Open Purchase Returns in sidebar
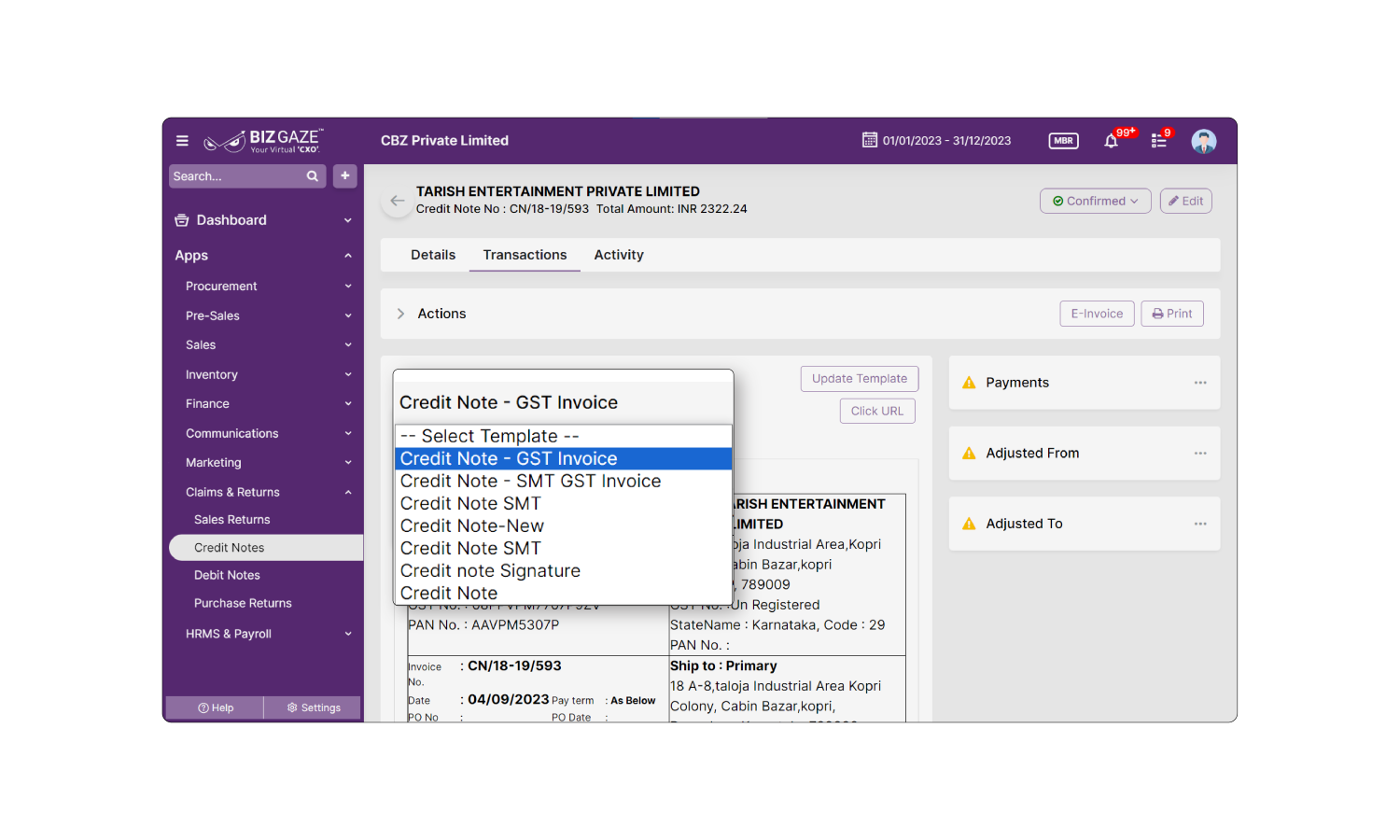 click(x=243, y=604)
